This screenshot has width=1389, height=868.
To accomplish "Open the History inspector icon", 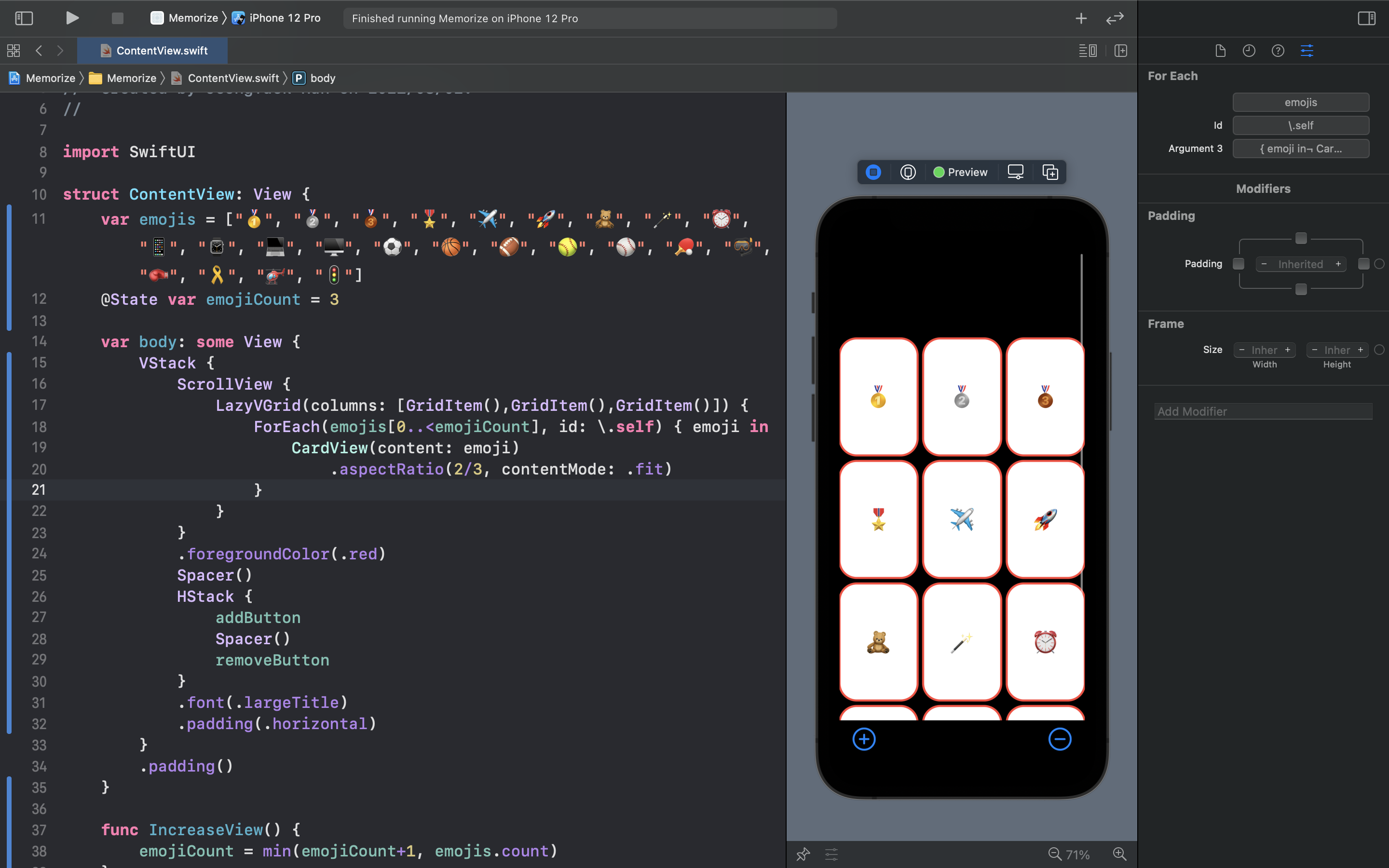I will 1249,51.
